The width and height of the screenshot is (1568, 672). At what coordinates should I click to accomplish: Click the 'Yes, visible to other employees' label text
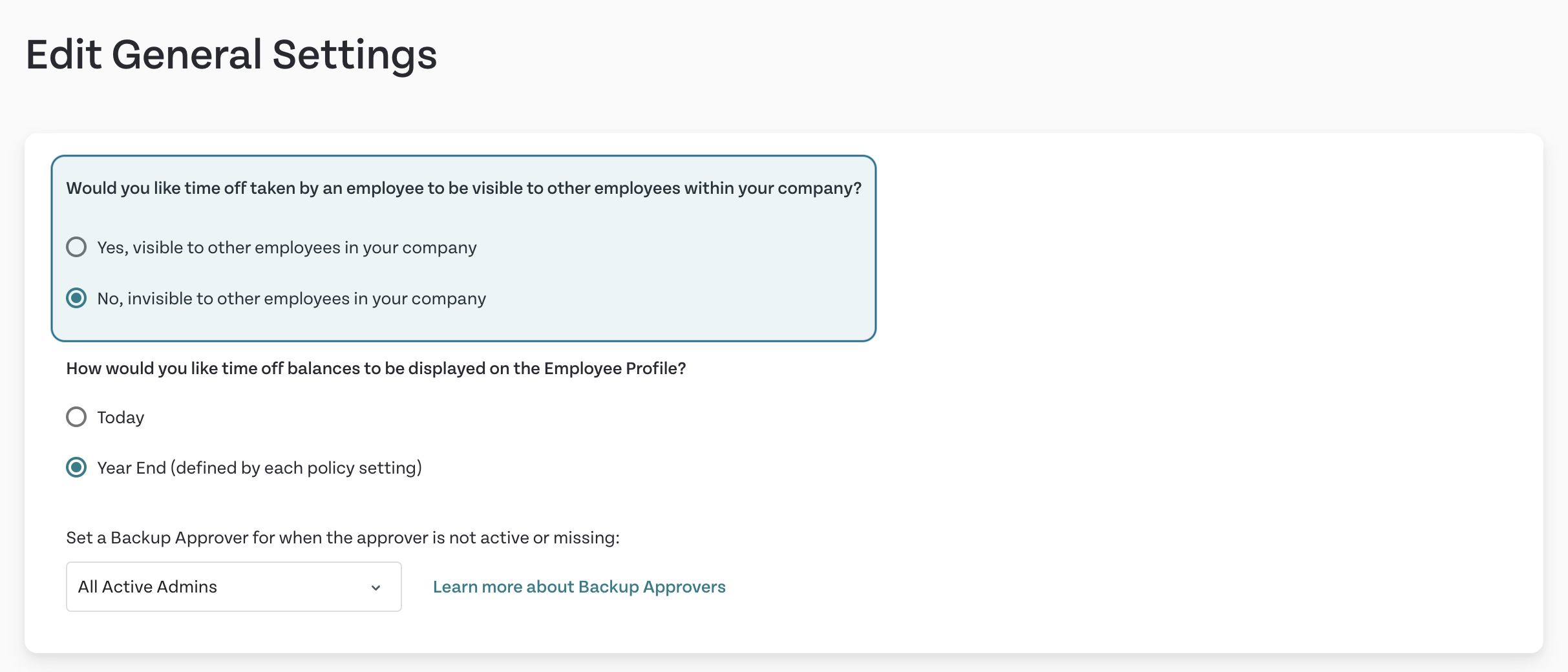coord(287,247)
